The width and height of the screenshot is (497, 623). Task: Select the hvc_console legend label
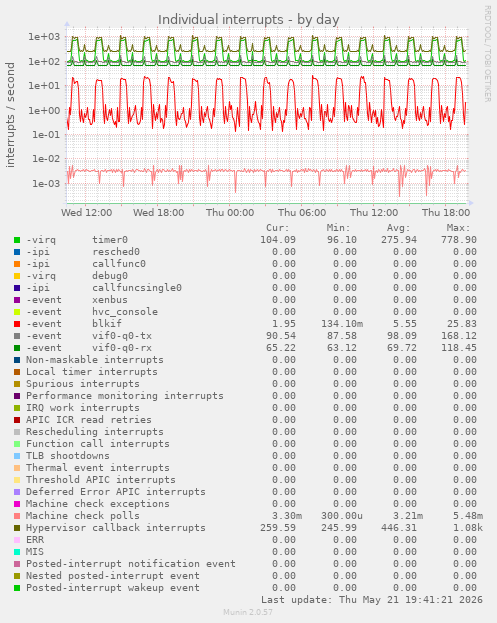tap(125, 312)
